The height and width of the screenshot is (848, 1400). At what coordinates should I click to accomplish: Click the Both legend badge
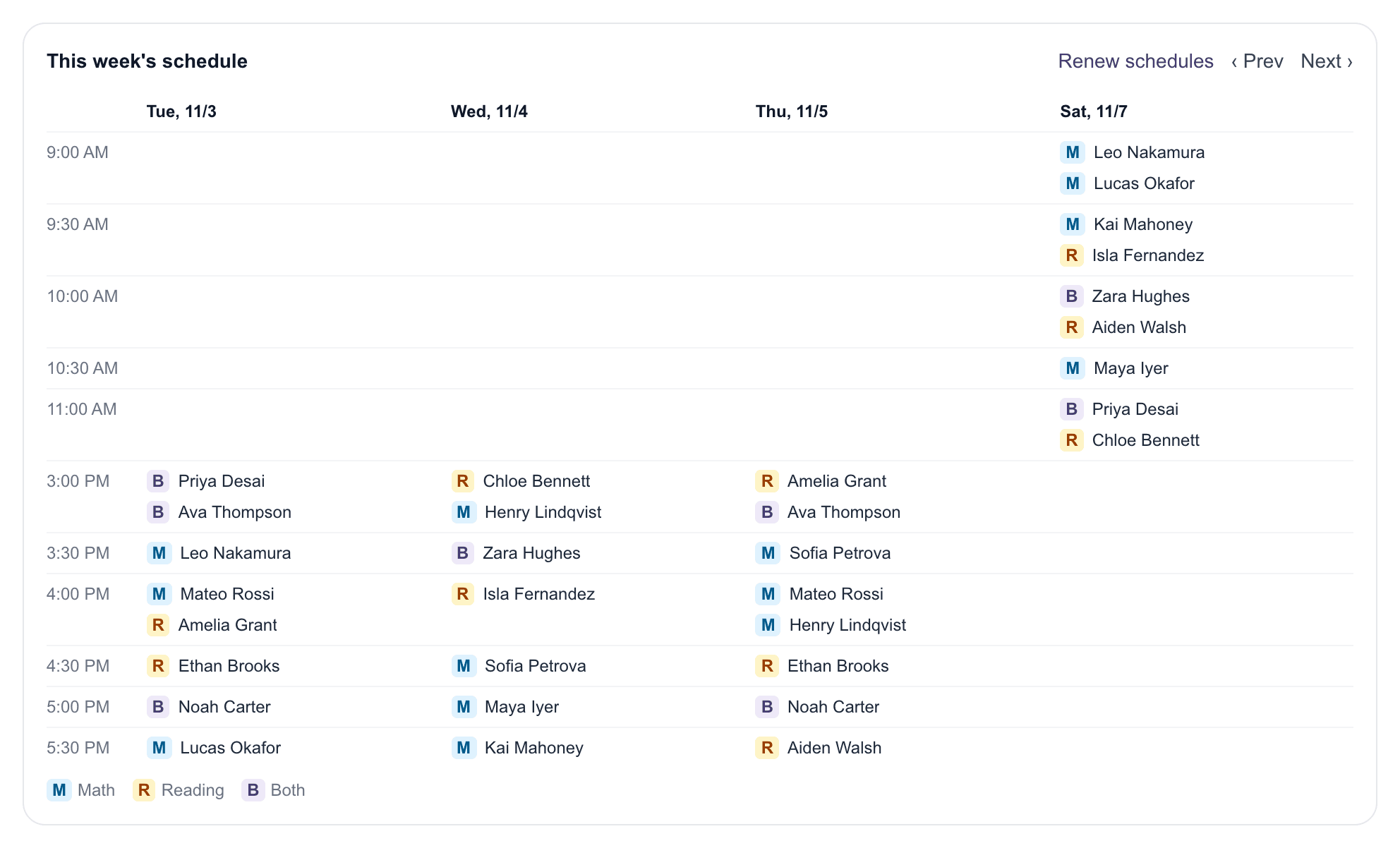tap(253, 790)
